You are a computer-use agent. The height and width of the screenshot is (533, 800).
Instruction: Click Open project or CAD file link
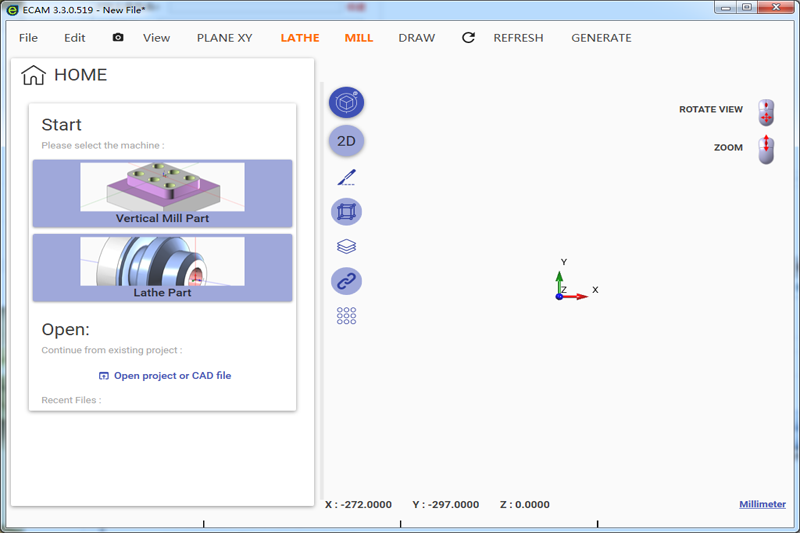pos(165,376)
